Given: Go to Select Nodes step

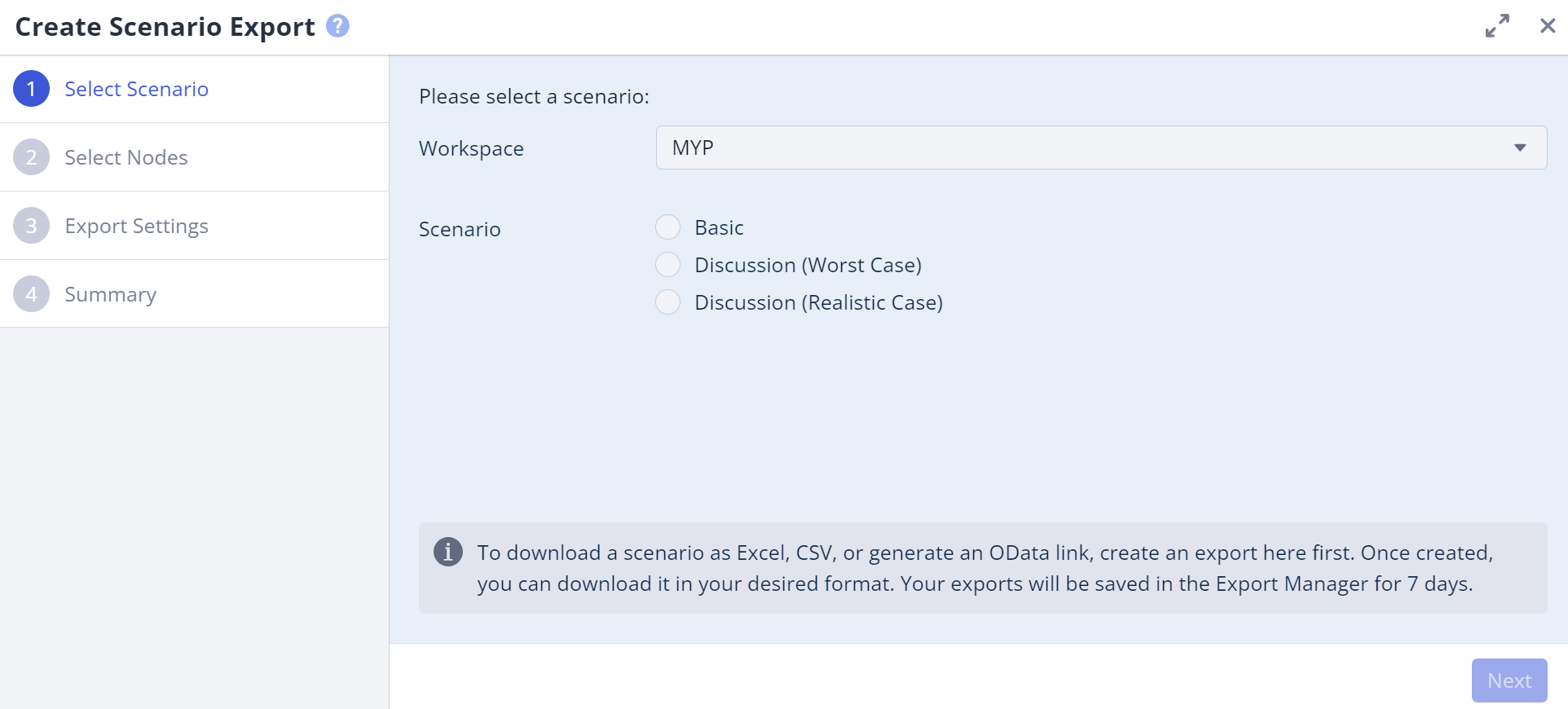Looking at the screenshot, I should (x=126, y=157).
